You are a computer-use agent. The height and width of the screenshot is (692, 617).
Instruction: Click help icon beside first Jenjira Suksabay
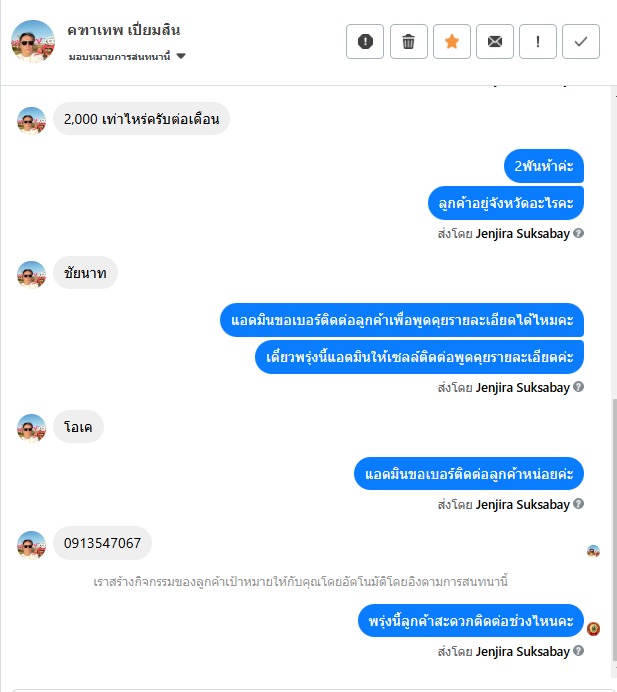[578, 233]
